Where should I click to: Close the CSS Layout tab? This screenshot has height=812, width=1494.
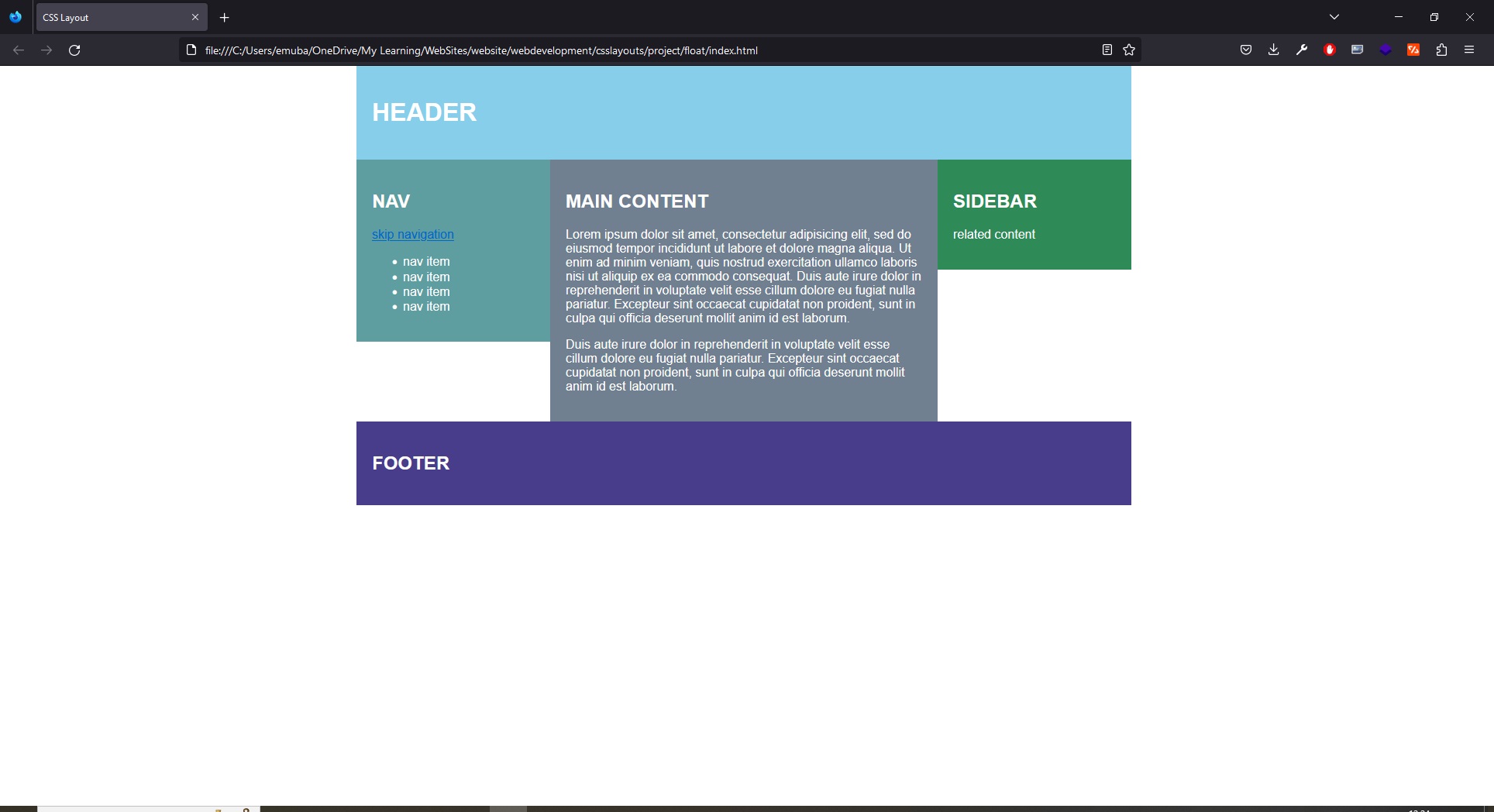[x=195, y=17]
